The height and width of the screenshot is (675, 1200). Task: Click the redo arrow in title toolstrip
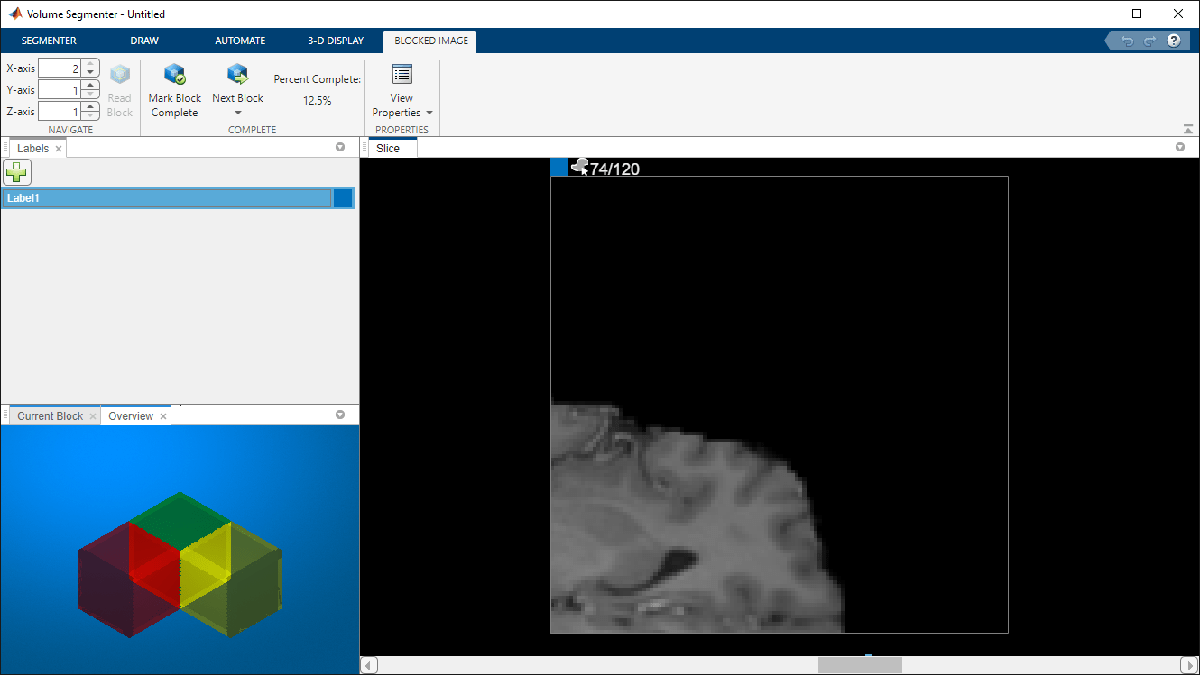[x=1149, y=41]
